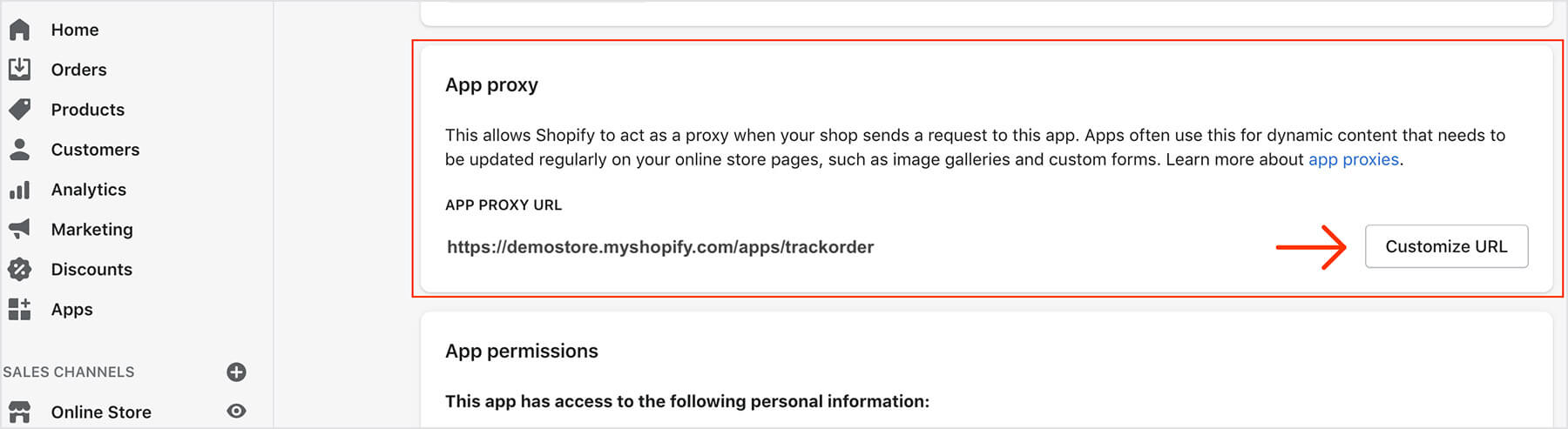
Task: Follow the app proxies link
Action: click(1353, 160)
